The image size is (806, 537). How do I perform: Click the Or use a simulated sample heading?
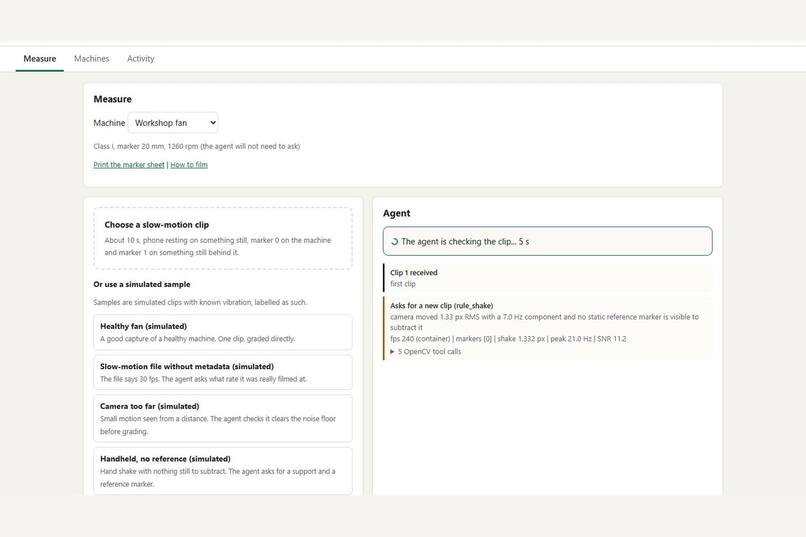(x=142, y=284)
